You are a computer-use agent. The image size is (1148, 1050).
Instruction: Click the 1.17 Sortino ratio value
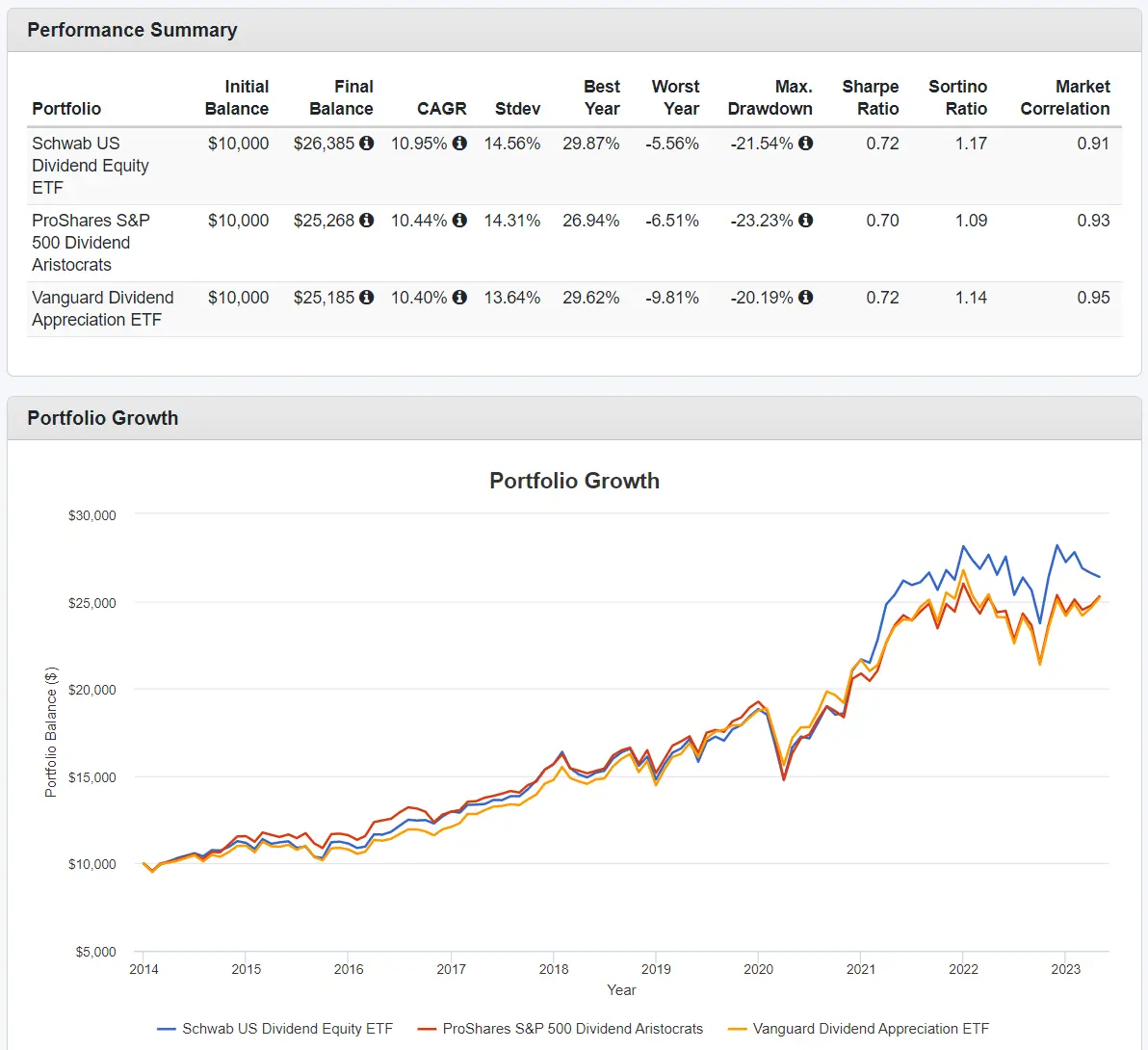pos(971,144)
